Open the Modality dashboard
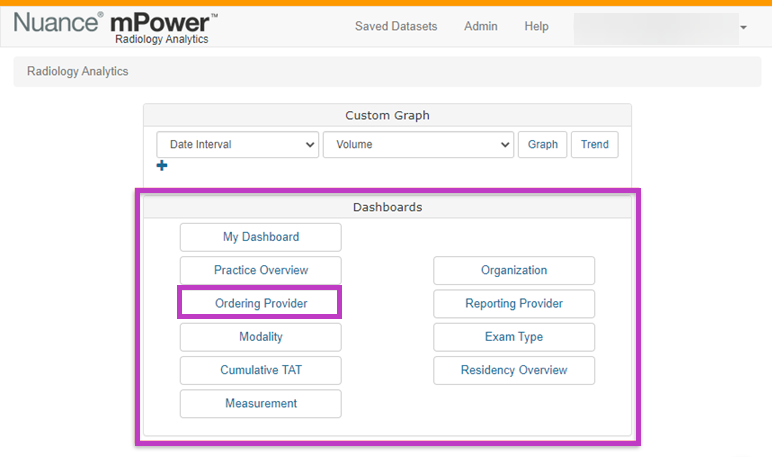 click(x=260, y=337)
